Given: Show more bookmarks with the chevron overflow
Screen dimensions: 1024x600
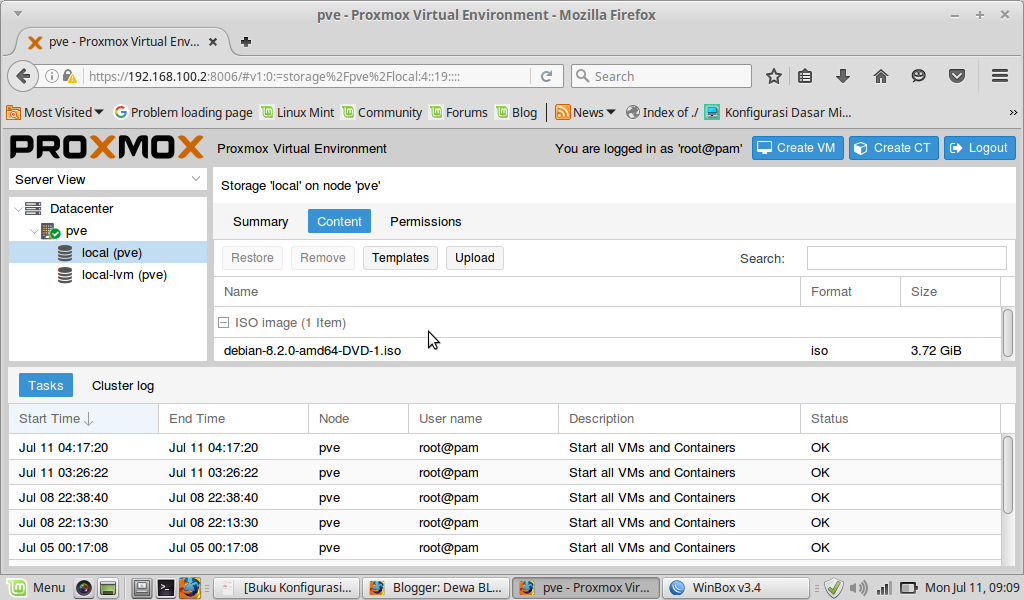Looking at the screenshot, I should point(1013,113).
